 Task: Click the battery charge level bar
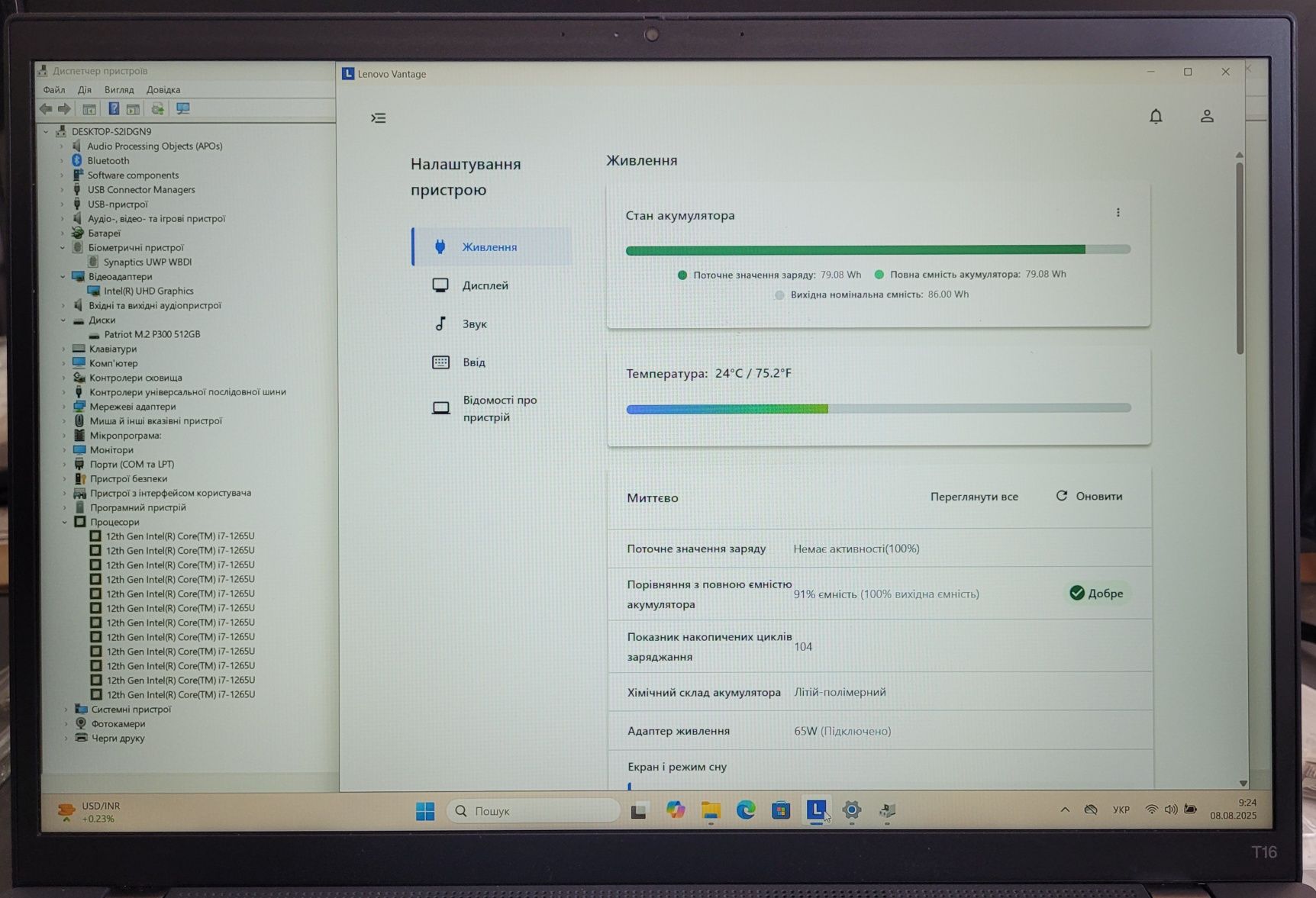click(878, 249)
